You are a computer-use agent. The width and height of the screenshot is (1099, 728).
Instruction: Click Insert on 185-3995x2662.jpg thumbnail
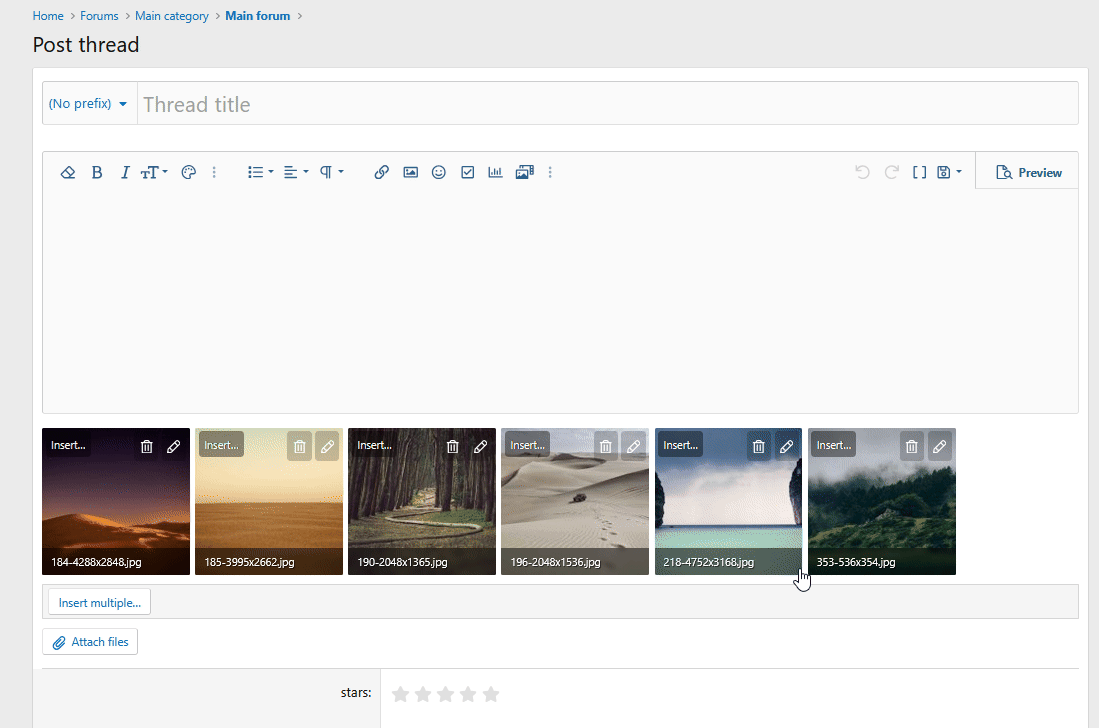[221, 445]
